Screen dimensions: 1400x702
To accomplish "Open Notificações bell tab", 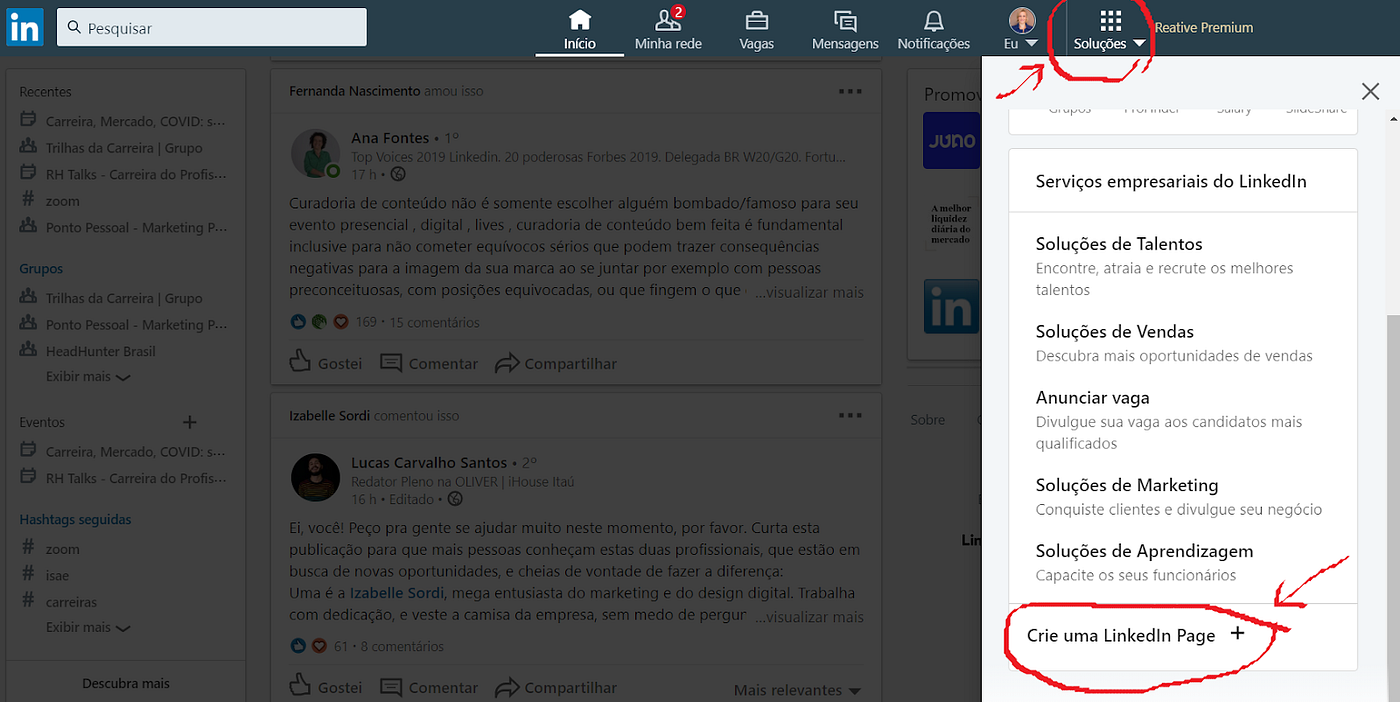I will pyautogui.click(x=933, y=29).
